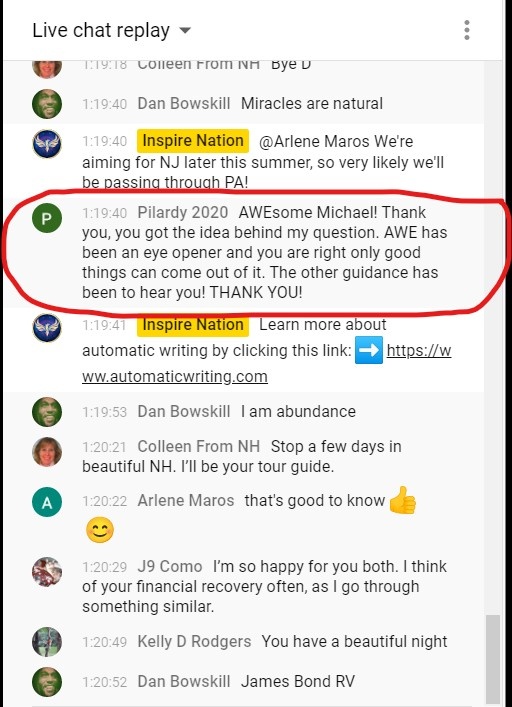Open the automaticwriting.com hyperlink
The image size is (512, 707).
click(266, 363)
